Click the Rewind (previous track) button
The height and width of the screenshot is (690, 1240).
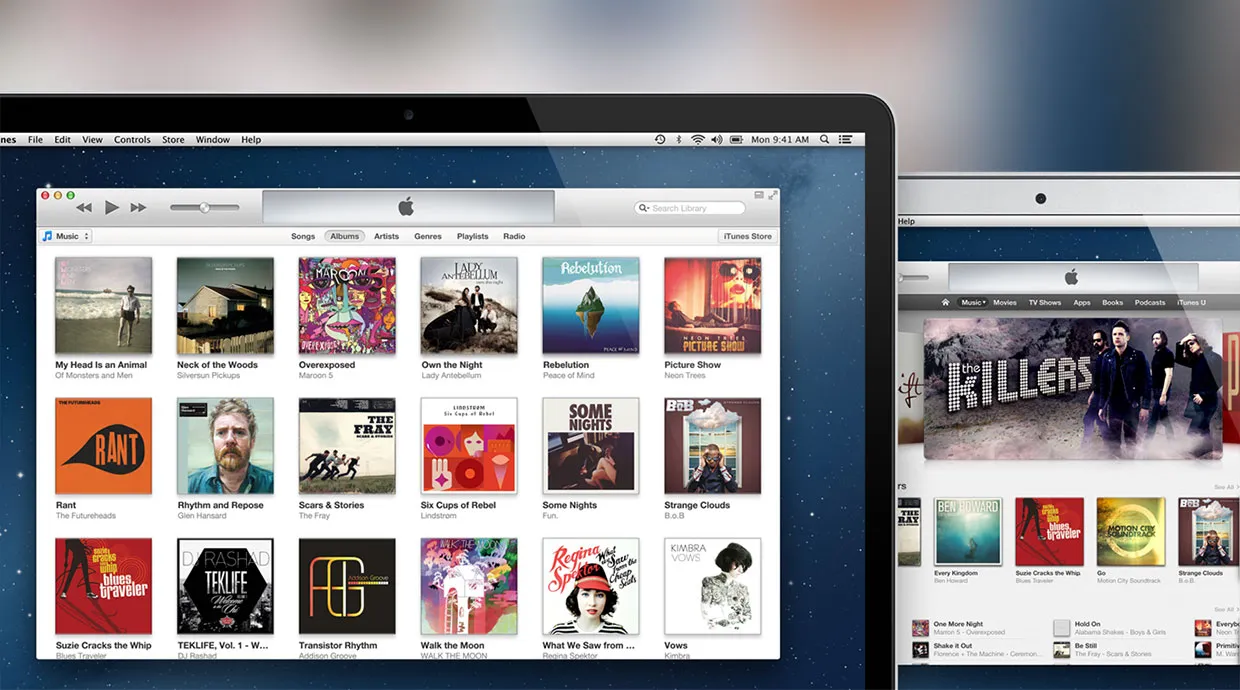(x=84, y=208)
